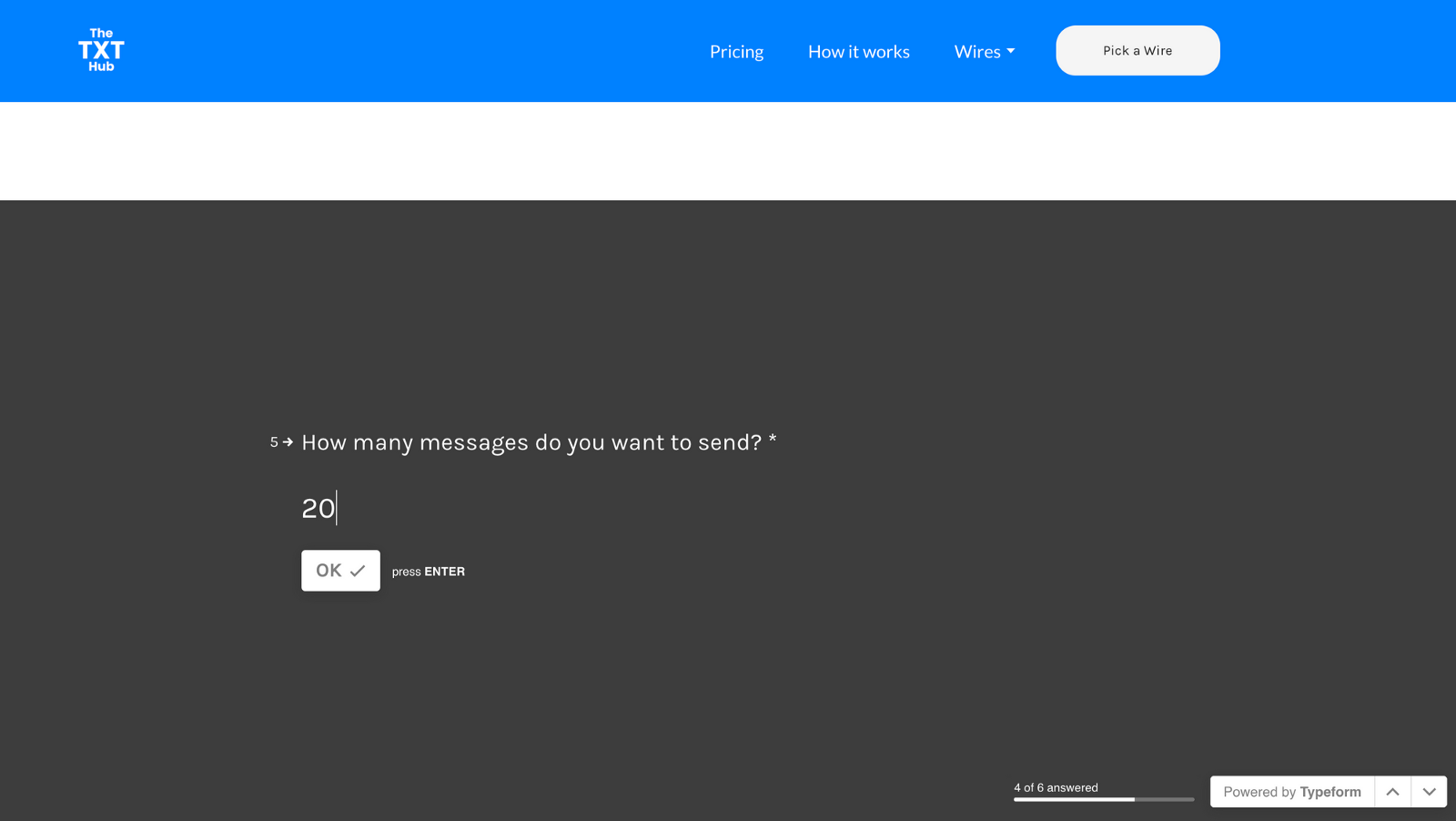Viewport: 1456px width, 821px height.
Task: Click the 4 of 6 answered indicator
Action: click(1056, 787)
